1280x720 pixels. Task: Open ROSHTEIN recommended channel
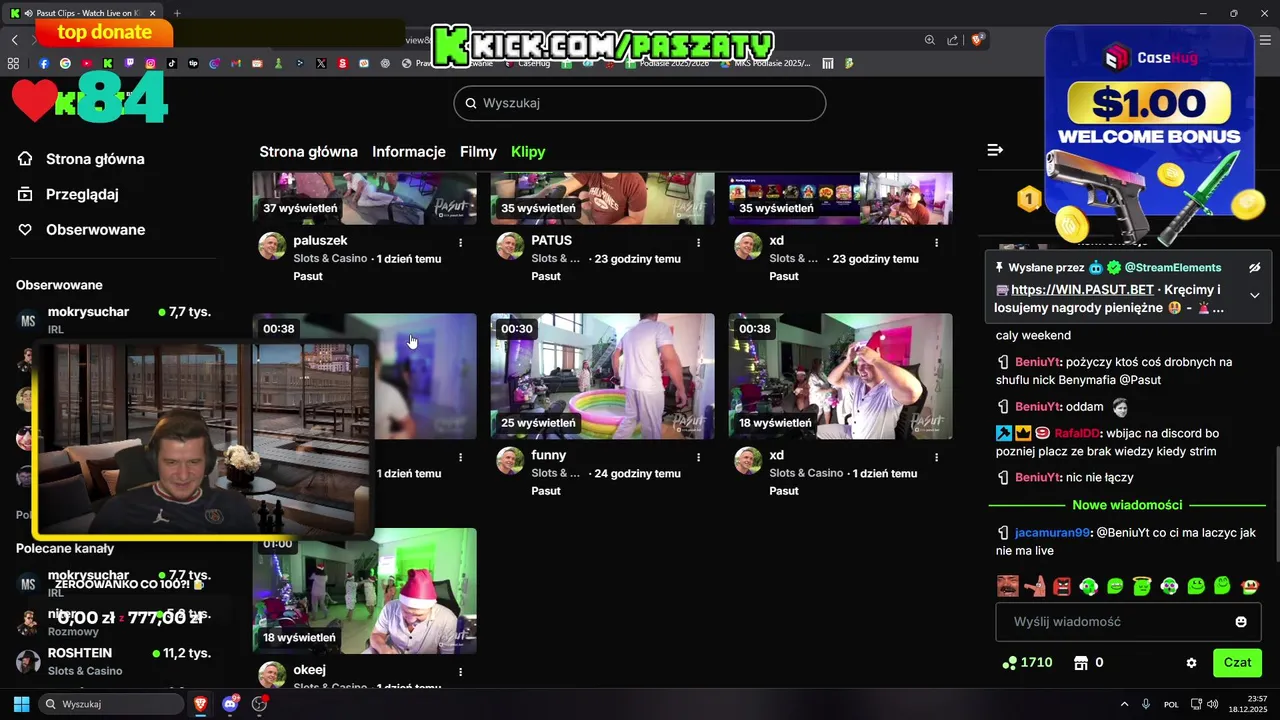coord(115,661)
